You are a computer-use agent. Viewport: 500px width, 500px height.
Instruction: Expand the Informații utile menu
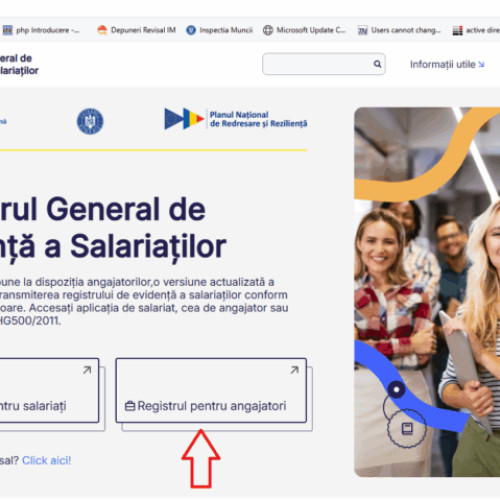447,64
